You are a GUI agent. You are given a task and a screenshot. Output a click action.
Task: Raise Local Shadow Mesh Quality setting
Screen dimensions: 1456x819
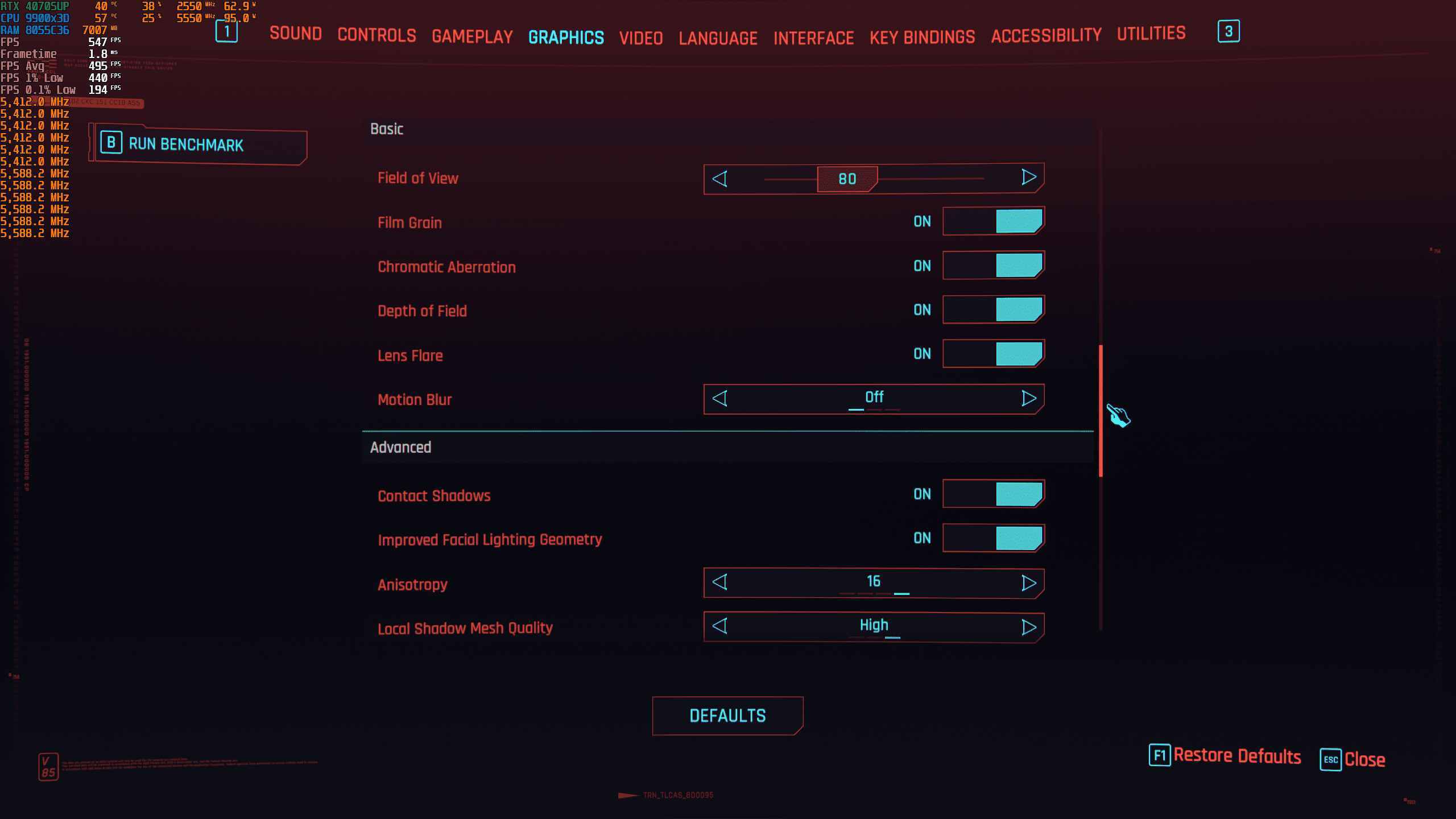[x=1028, y=627]
